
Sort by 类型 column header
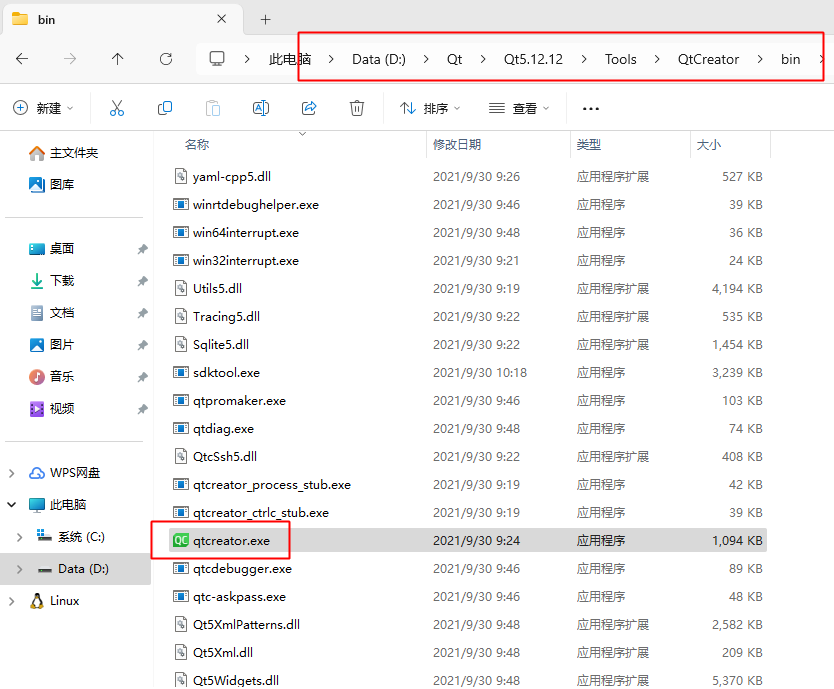[589, 145]
